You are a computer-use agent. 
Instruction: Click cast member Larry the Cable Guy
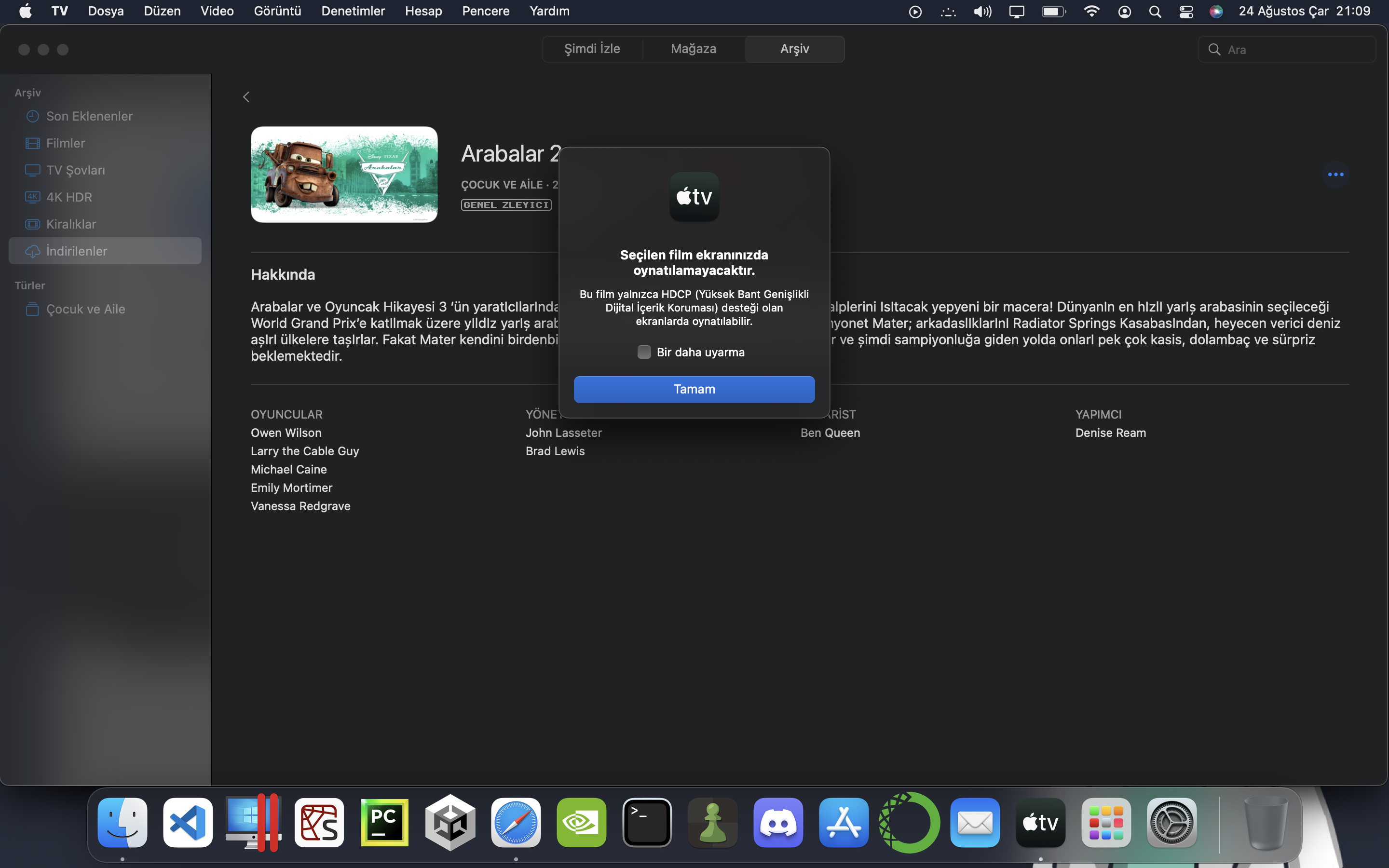305,451
